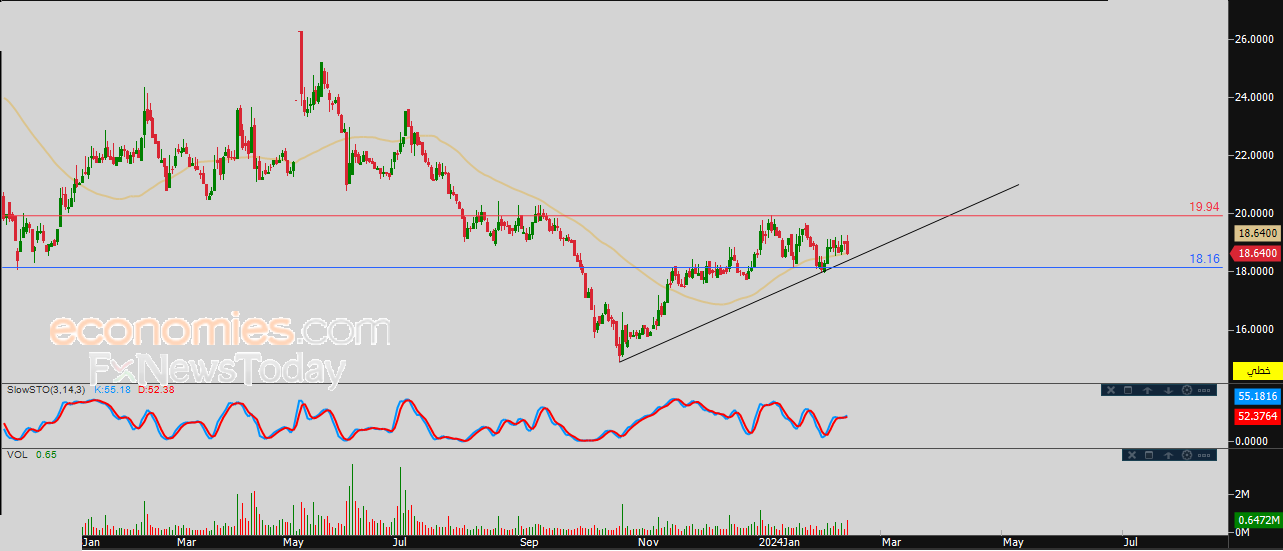Maximize the SlowSTO indicator panel
This screenshot has height=551, width=1283.
[x=1128, y=390]
